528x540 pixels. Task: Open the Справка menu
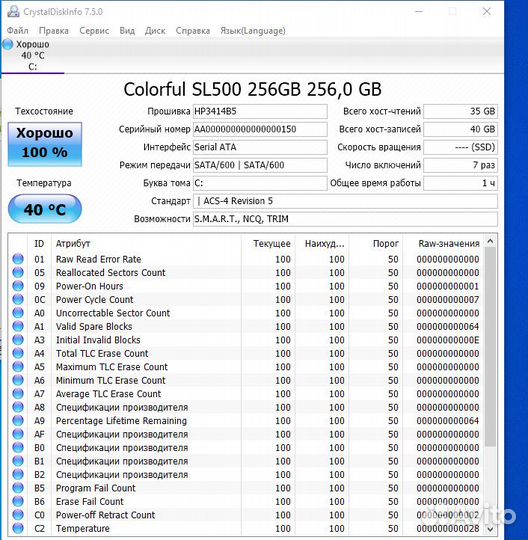[193, 31]
